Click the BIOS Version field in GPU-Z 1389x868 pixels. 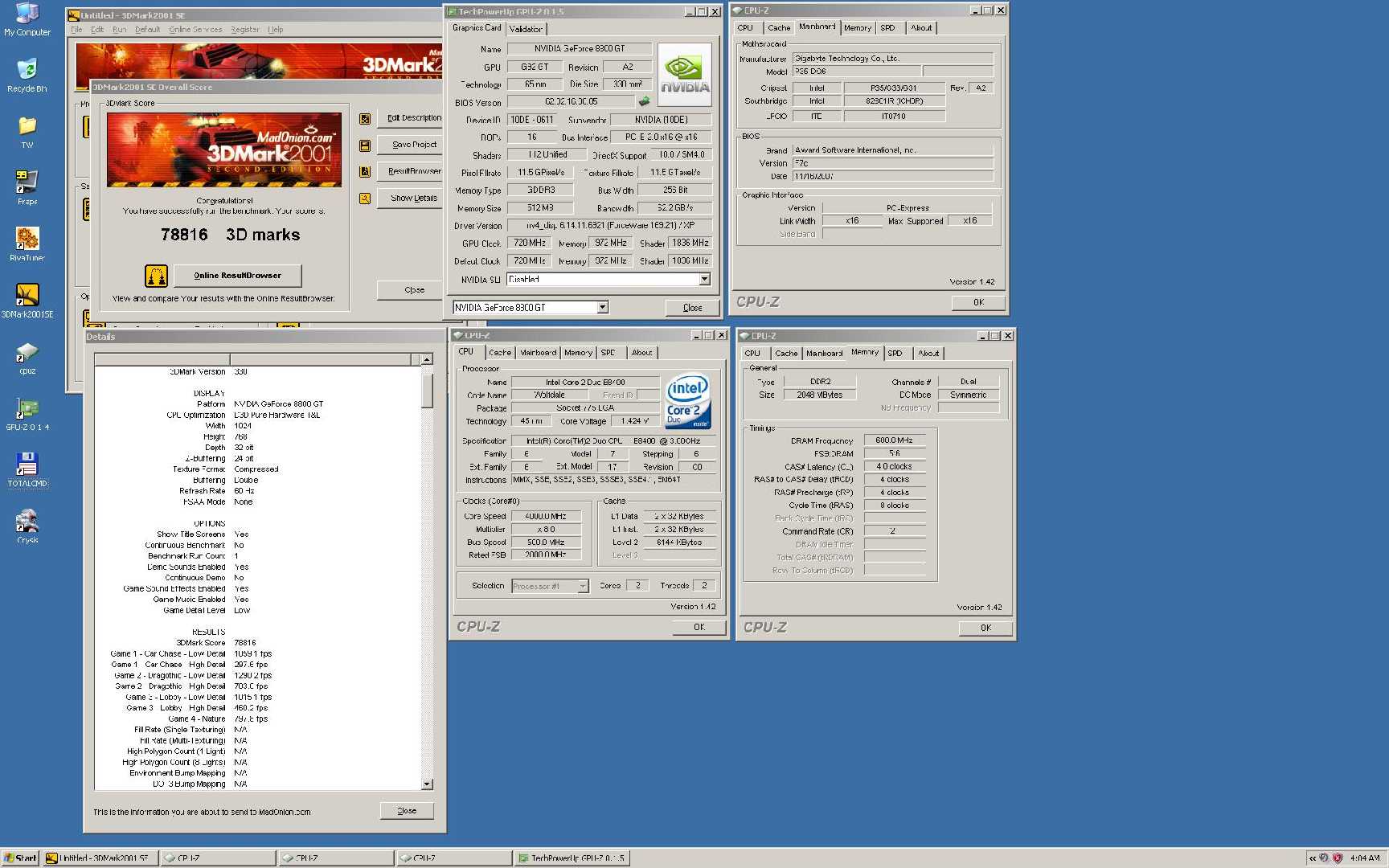[x=572, y=102]
